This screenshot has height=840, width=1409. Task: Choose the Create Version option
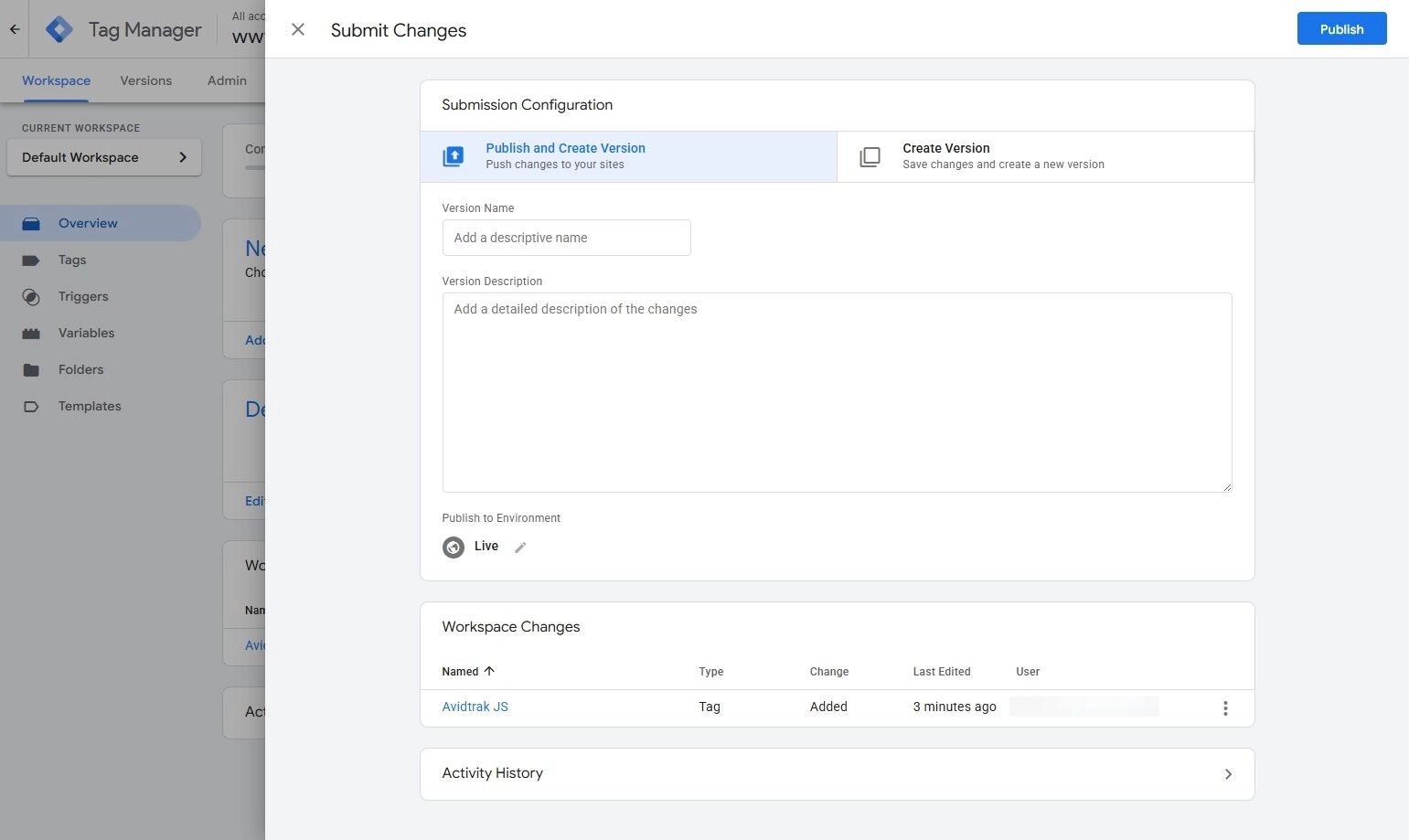click(945, 155)
